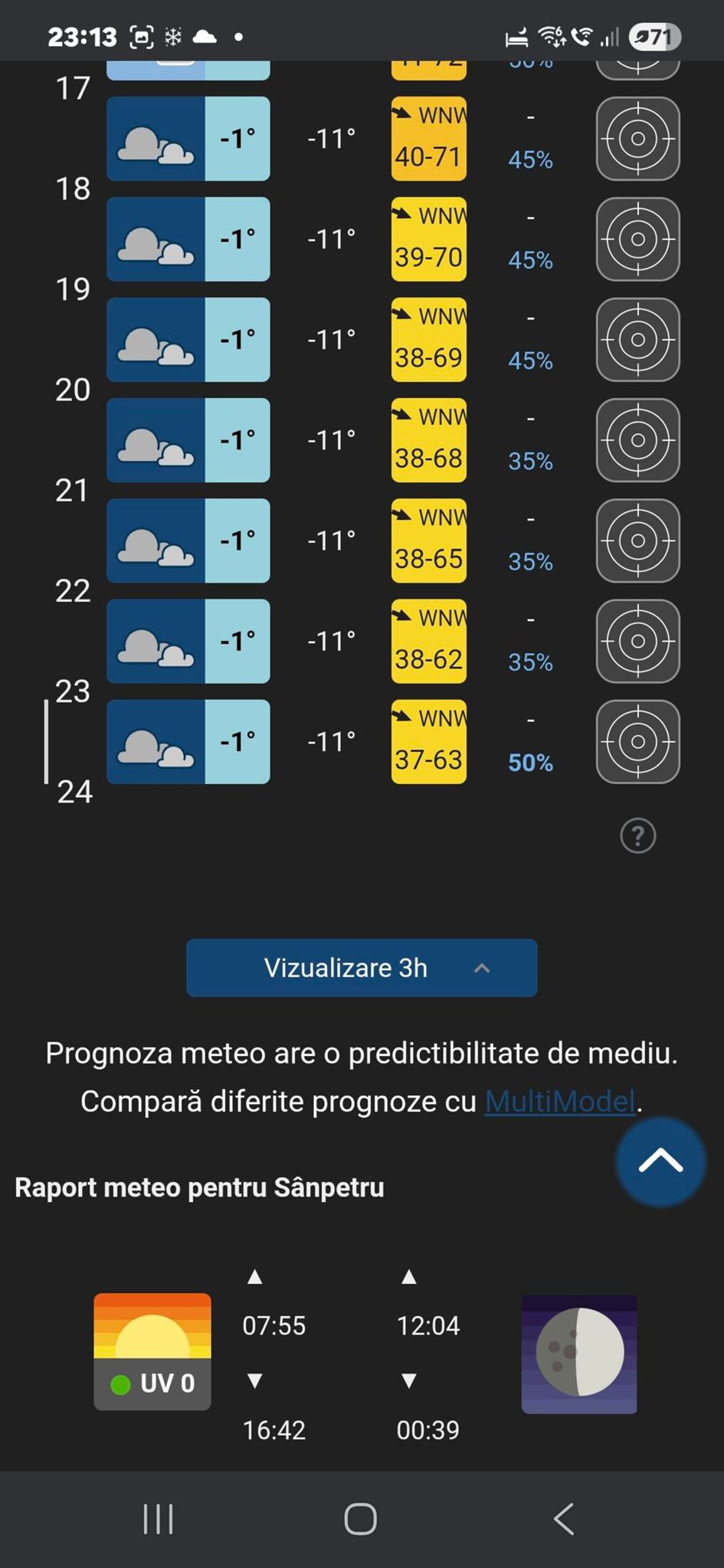Screen dimensions: 724x1568
Task: Open the target icon in the 38-69 wind row
Action: [637, 339]
